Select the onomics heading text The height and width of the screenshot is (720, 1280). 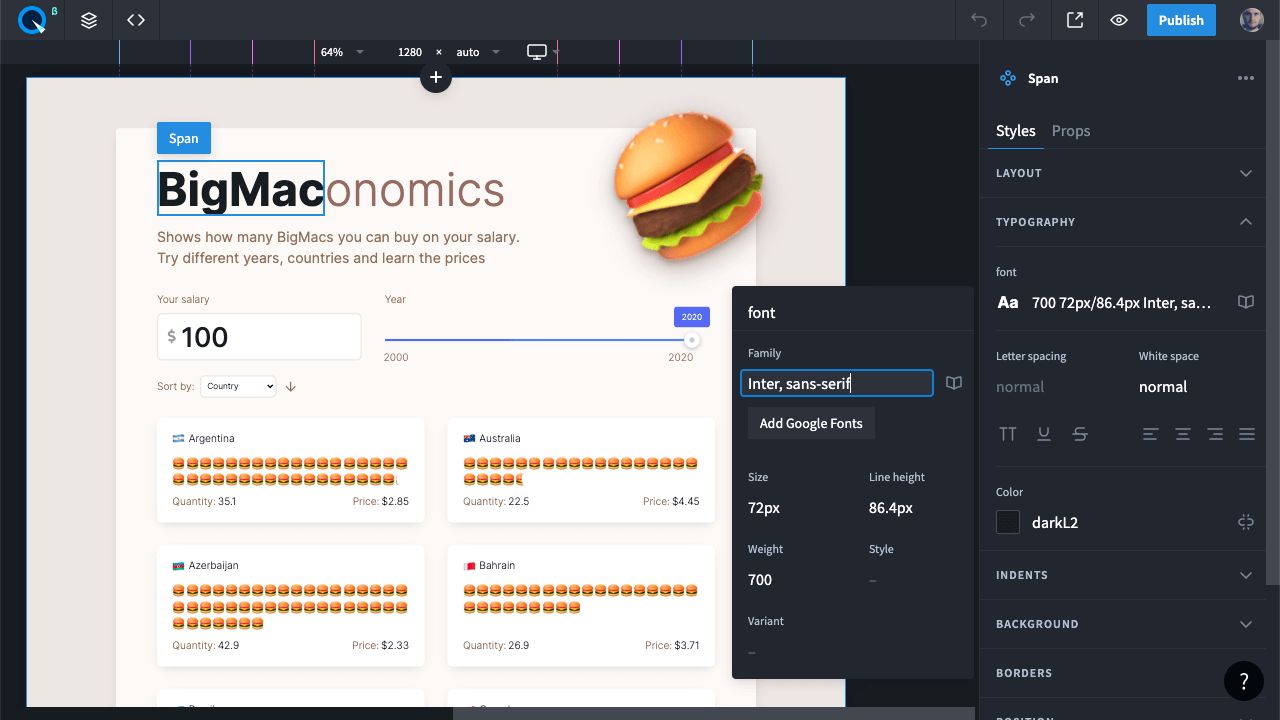(415, 189)
